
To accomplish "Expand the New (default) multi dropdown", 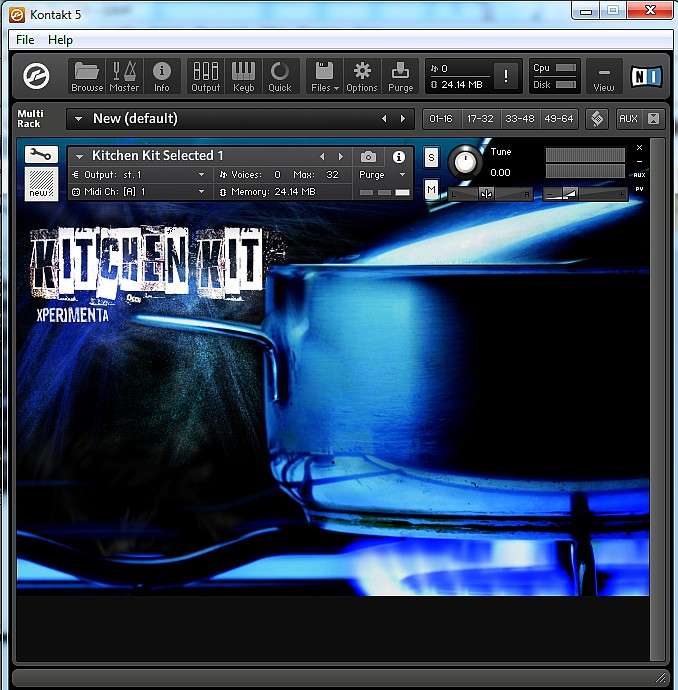I will click(x=78, y=119).
